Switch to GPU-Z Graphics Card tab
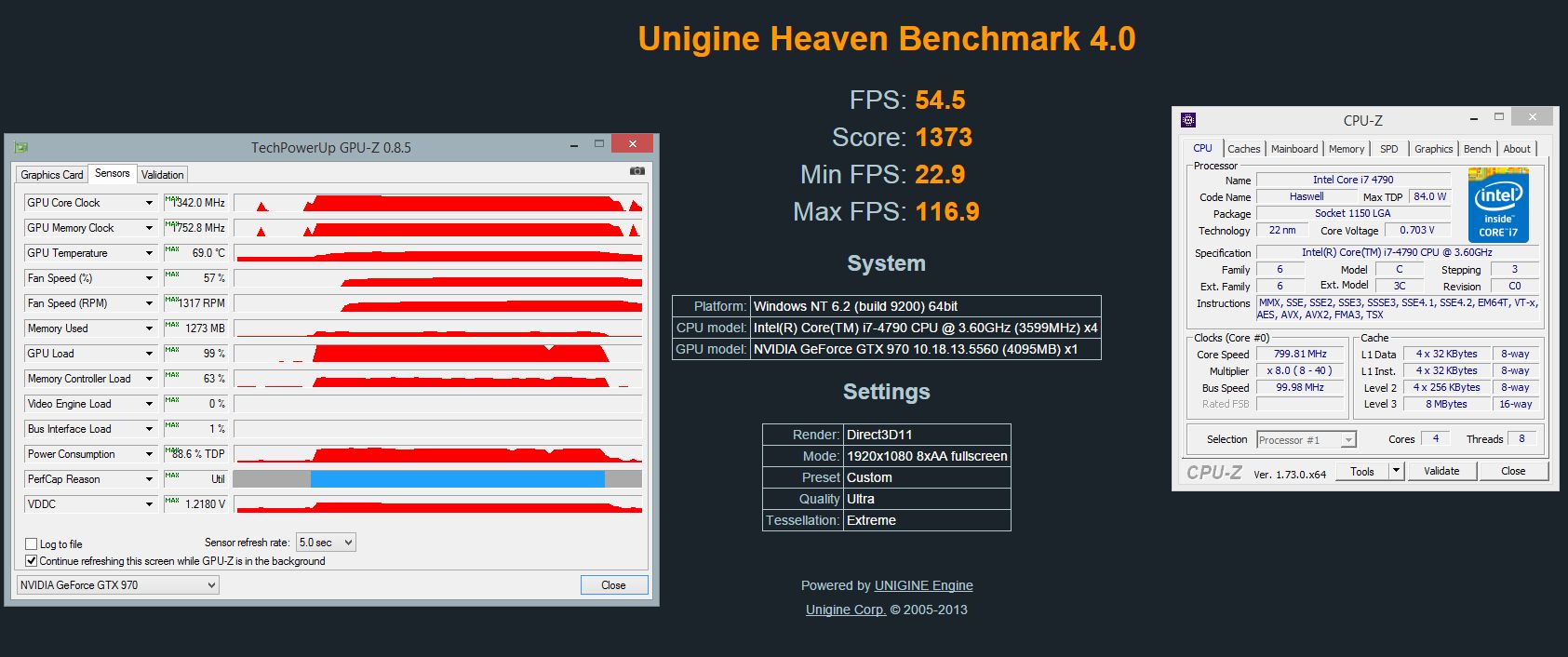This screenshot has height=657, width=1568. [x=52, y=175]
